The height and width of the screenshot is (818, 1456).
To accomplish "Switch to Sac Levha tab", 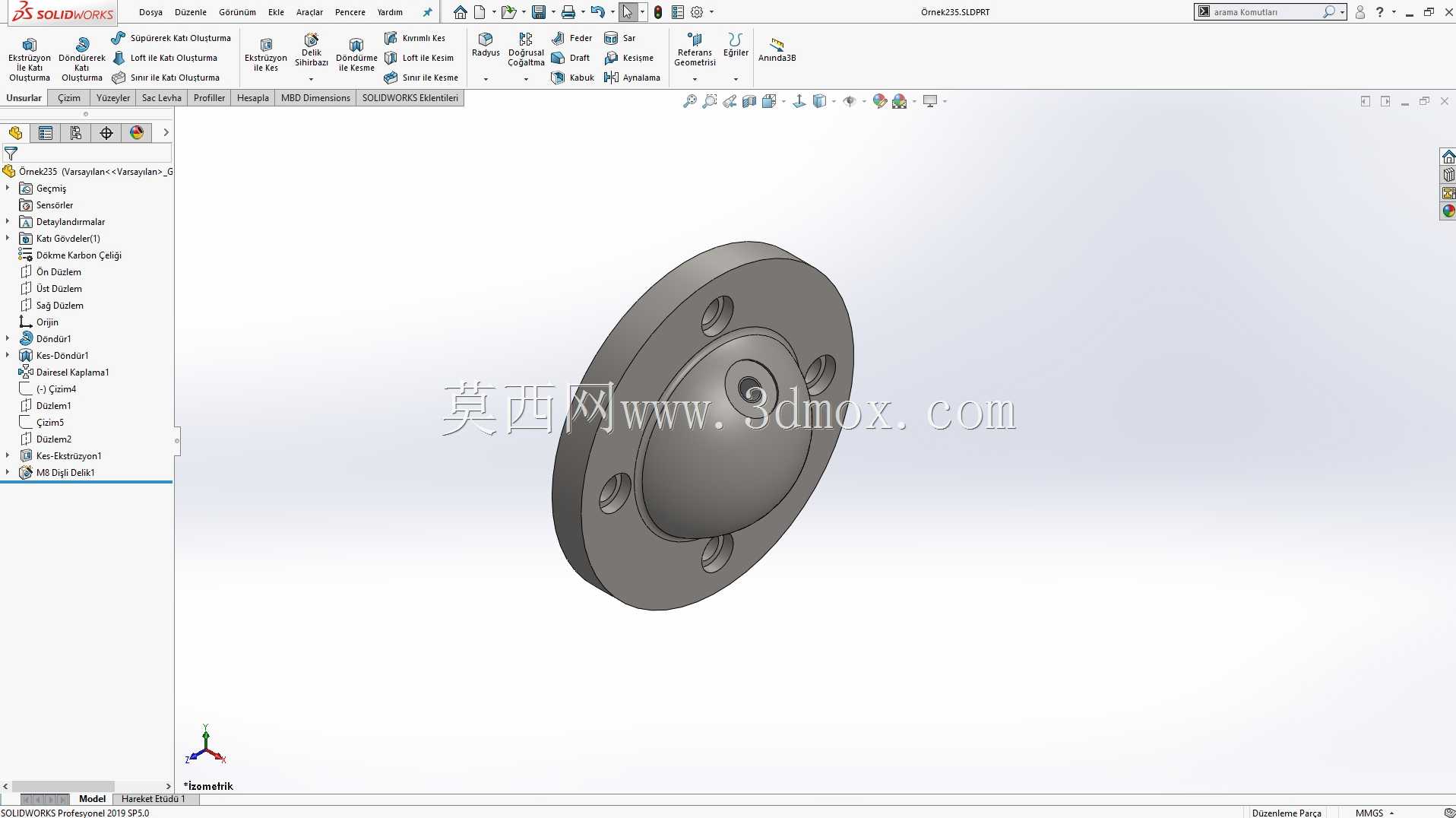I will pyautogui.click(x=162, y=98).
